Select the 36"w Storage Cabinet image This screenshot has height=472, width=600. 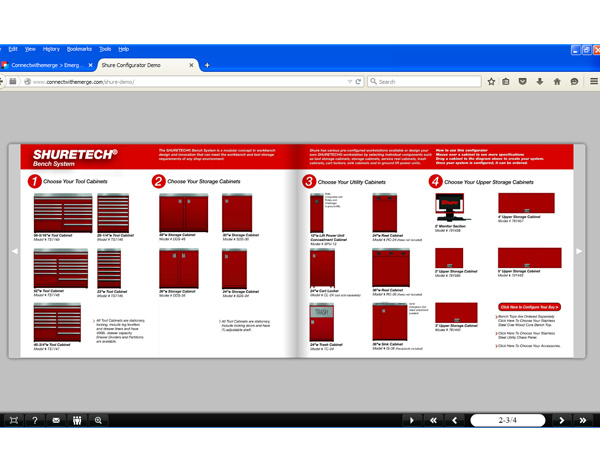coord(179,268)
